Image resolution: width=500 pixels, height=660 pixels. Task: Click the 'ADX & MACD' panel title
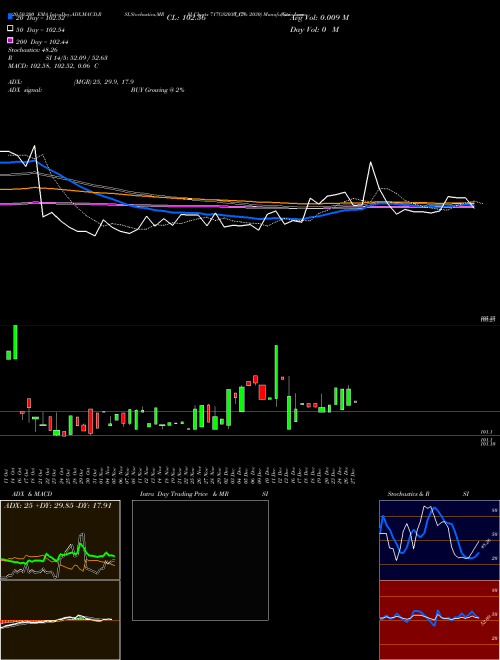32,494
